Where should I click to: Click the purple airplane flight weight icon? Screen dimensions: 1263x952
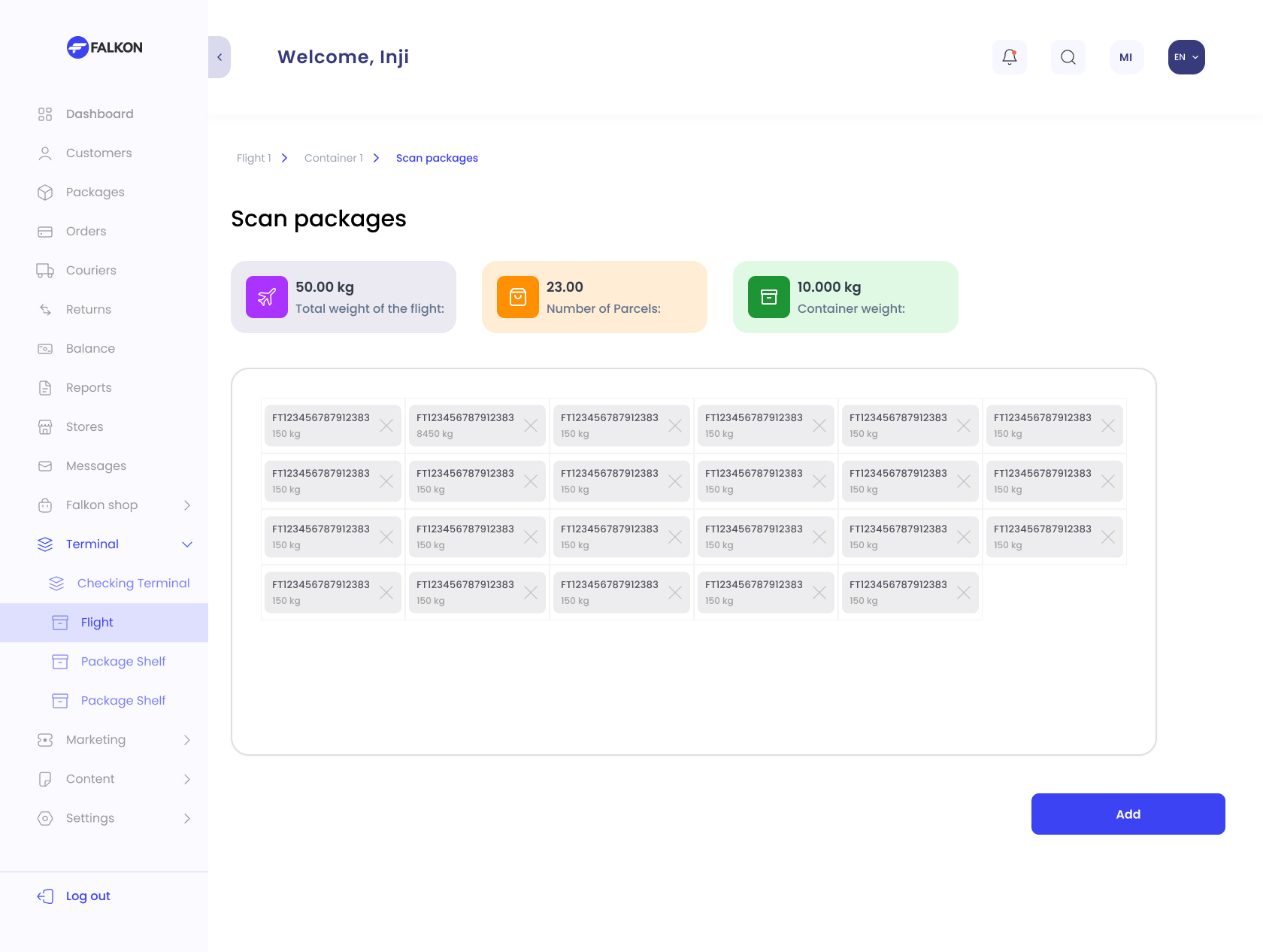pyautogui.click(x=267, y=297)
